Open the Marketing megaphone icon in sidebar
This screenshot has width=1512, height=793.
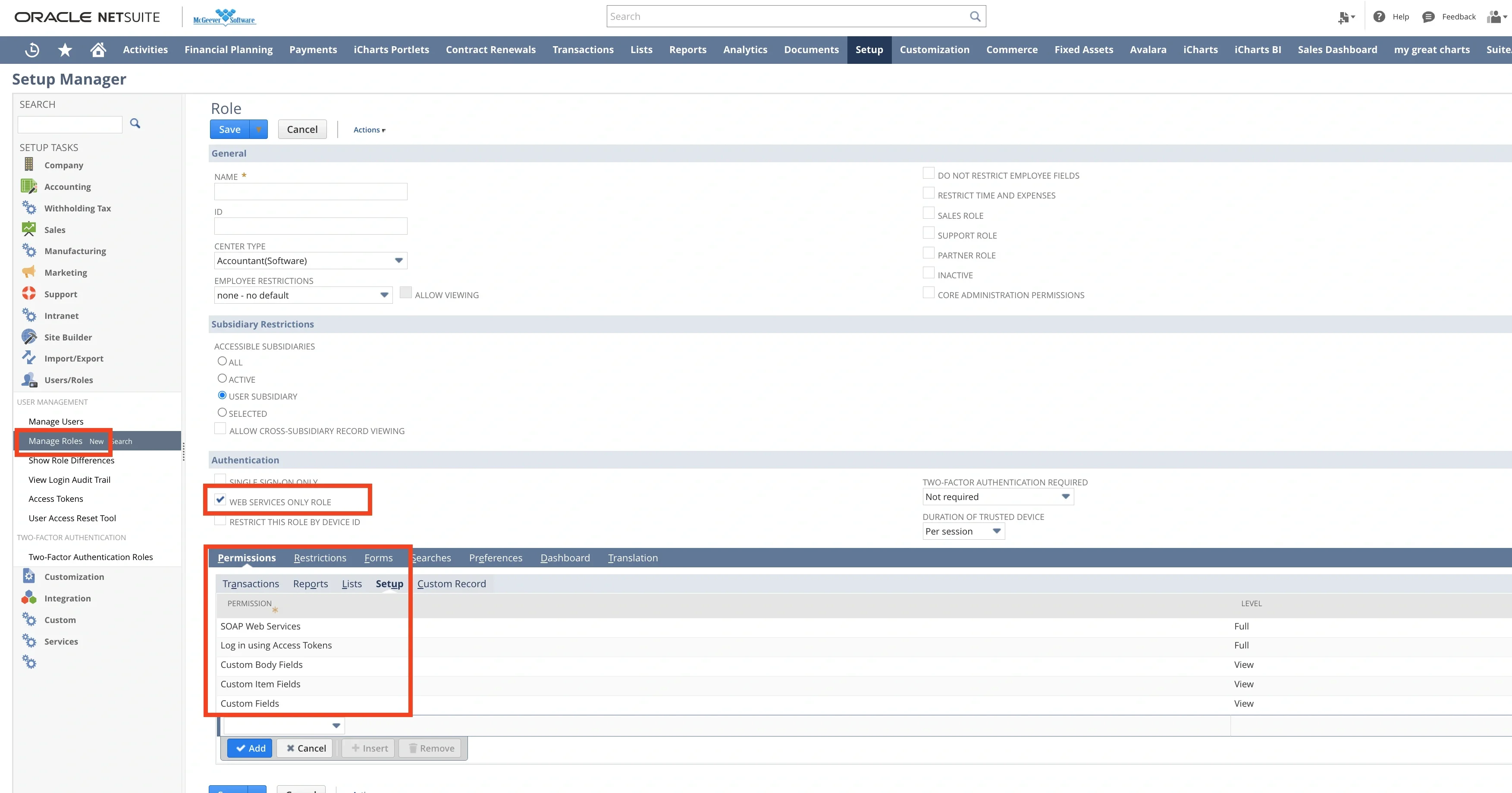(x=29, y=272)
